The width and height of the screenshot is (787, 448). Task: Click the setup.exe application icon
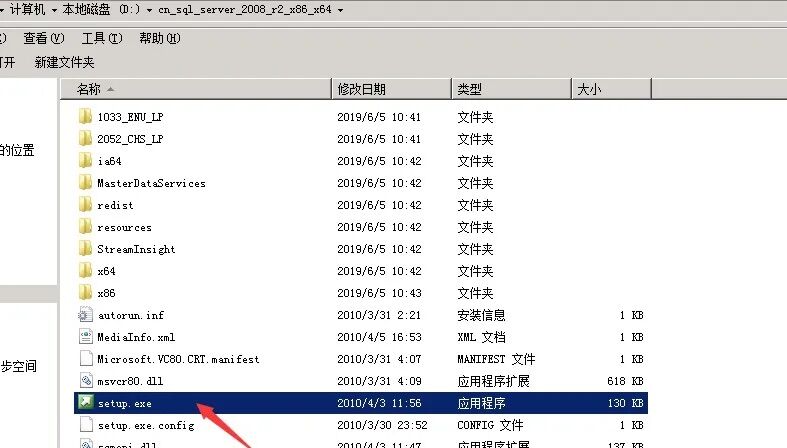(x=85, y=403)
